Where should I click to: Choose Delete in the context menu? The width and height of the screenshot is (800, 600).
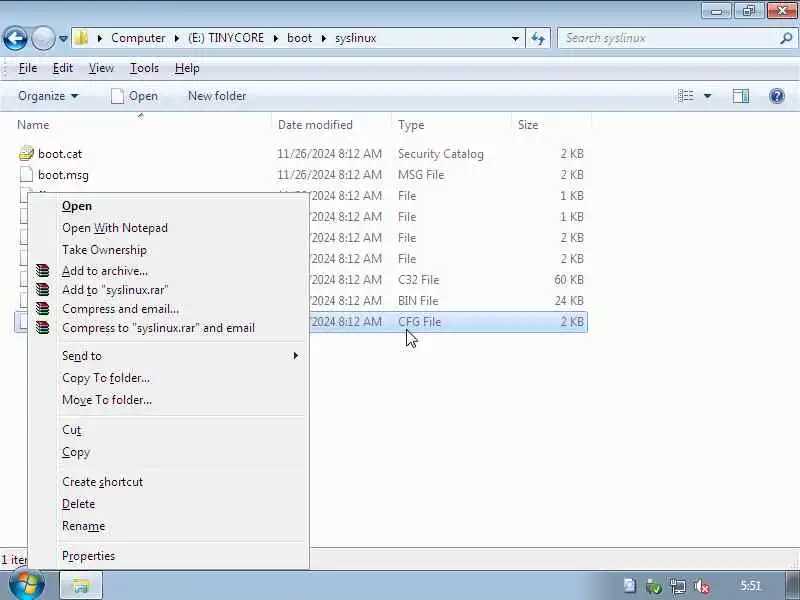point(79,504)
